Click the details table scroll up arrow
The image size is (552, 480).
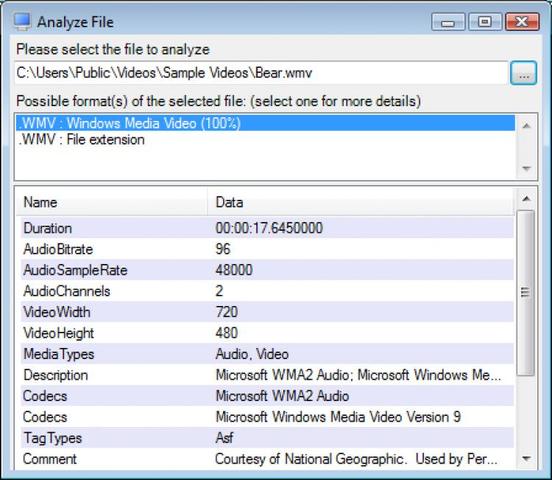pos(526,199)
